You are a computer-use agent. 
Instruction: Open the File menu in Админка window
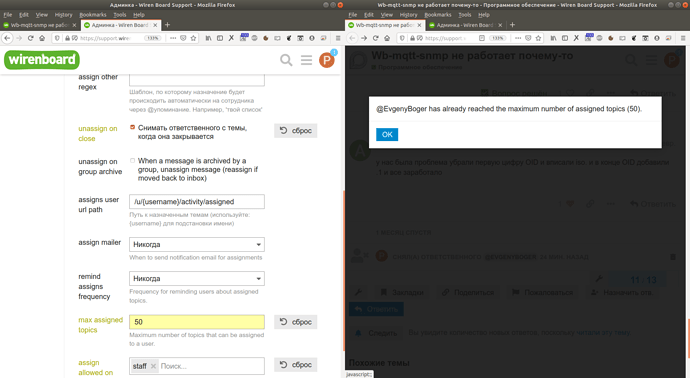8,15
